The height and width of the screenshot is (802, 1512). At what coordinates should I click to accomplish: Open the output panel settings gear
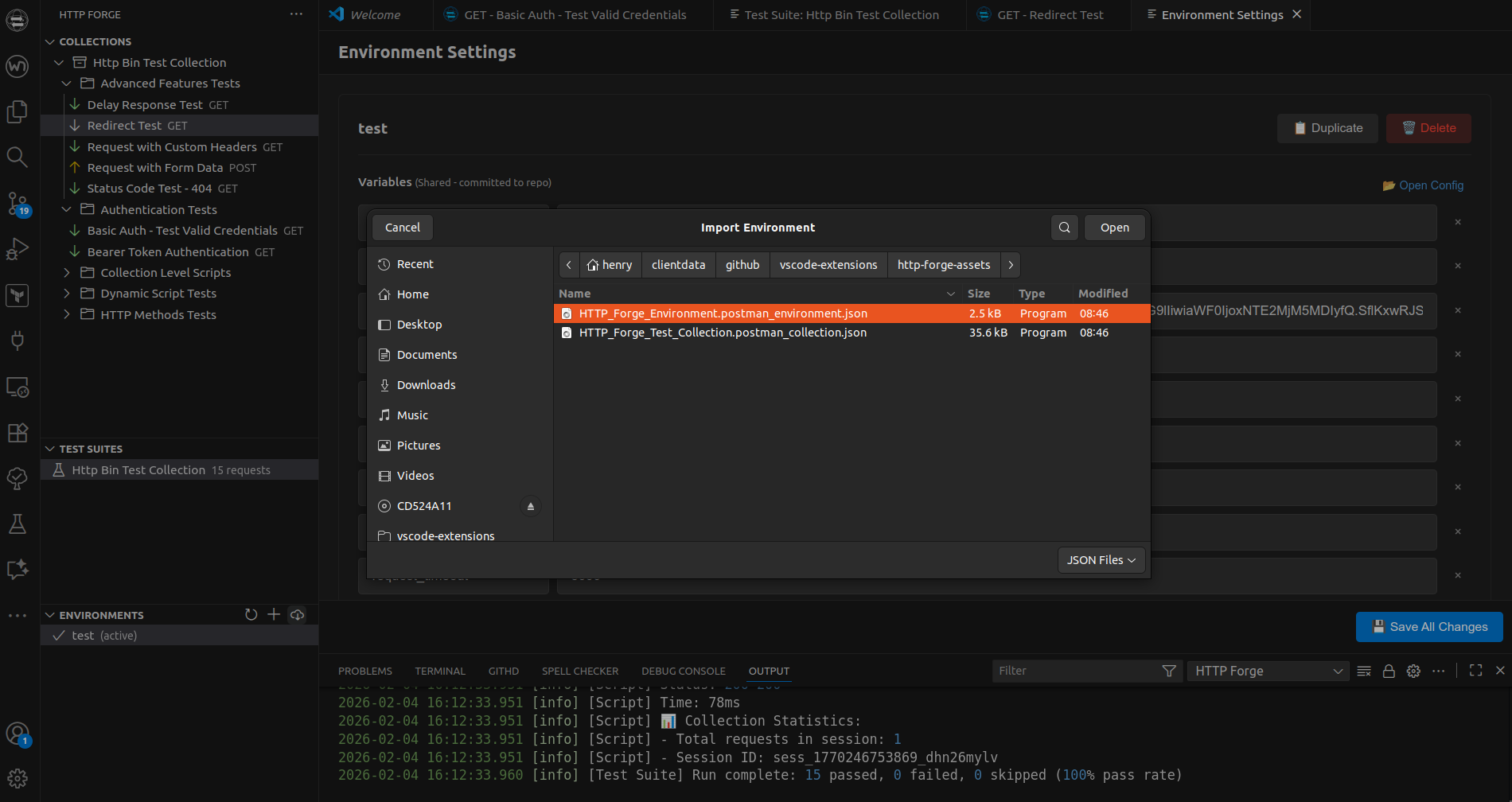click(1414, 671)
